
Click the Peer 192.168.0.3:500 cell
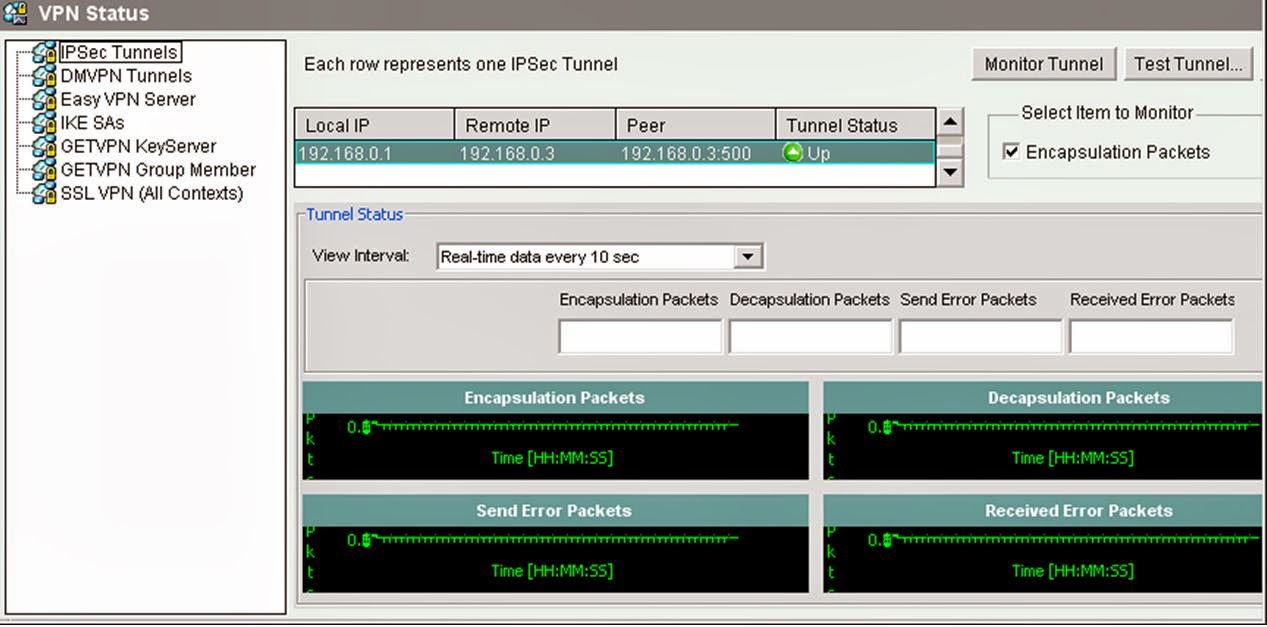pos(695,153)
